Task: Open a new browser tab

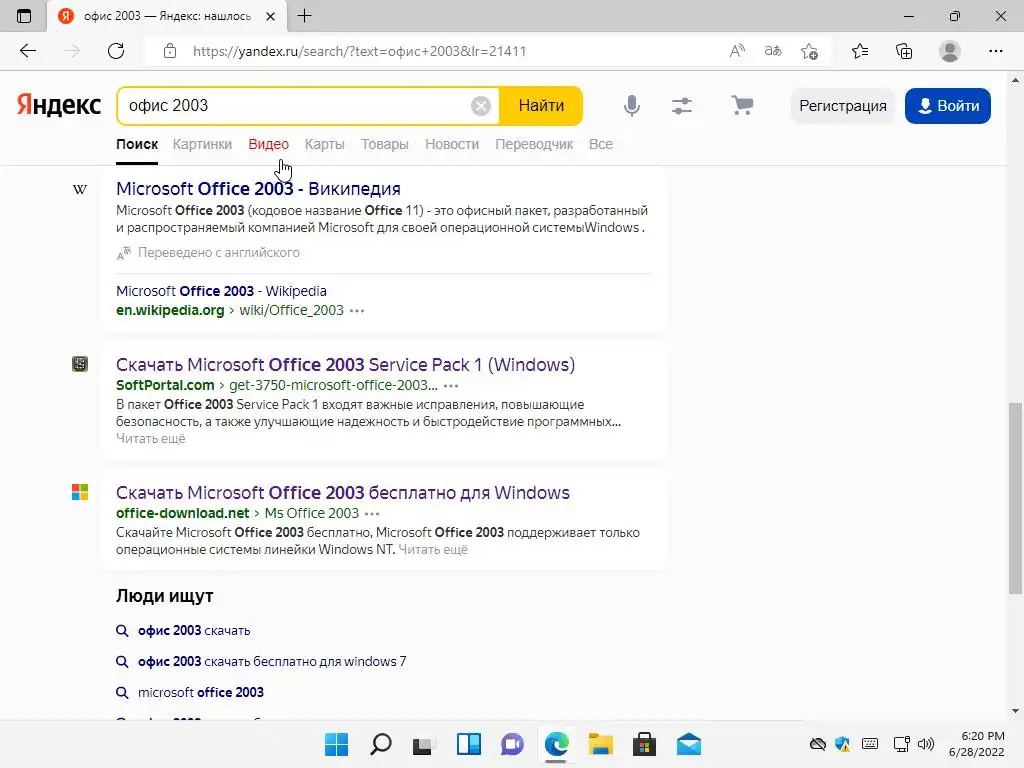Action: coord(304,16)
